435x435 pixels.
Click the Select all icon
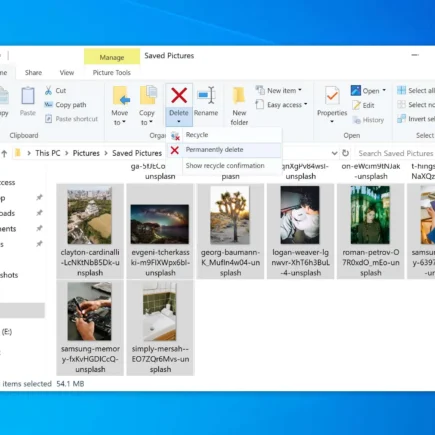point(401,90)
